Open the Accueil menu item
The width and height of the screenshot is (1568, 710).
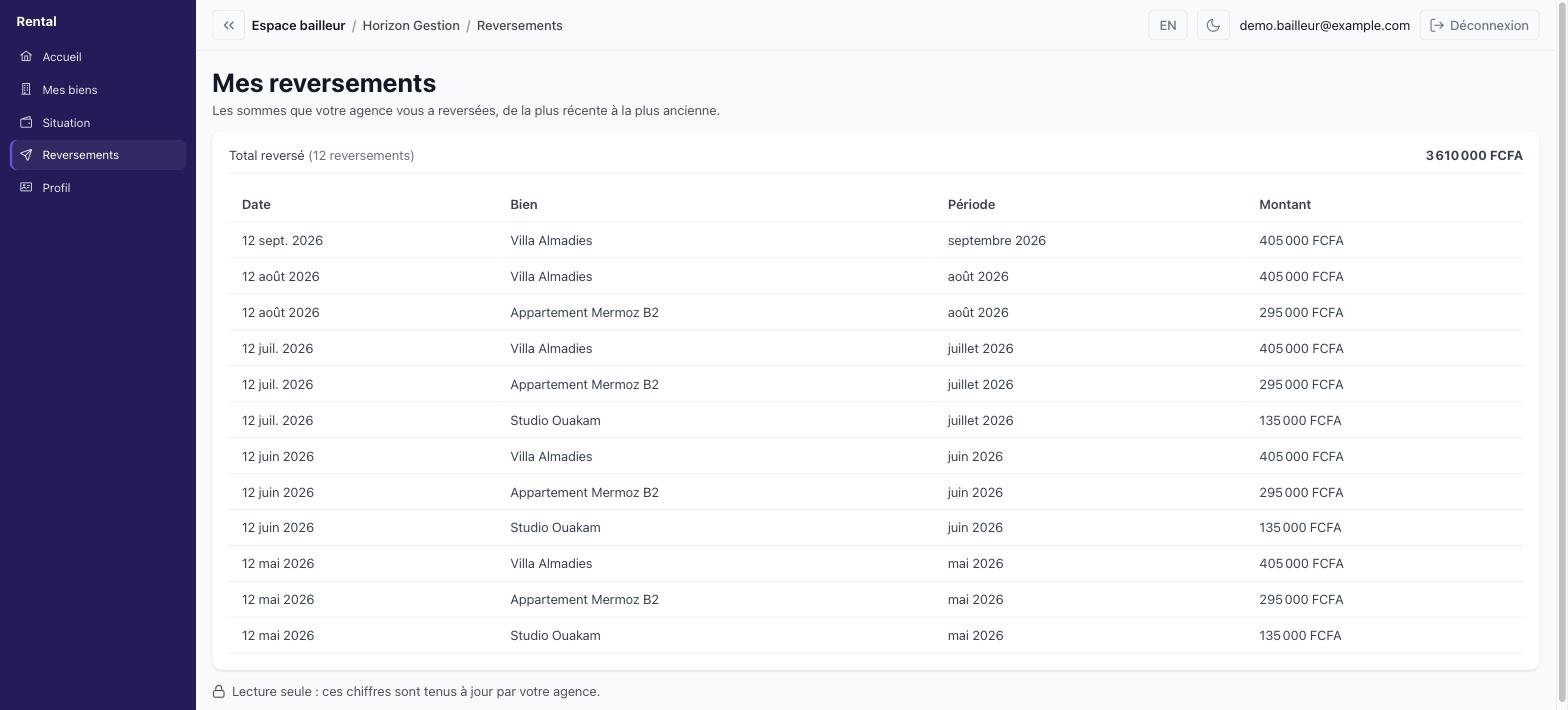coord(98,57)
